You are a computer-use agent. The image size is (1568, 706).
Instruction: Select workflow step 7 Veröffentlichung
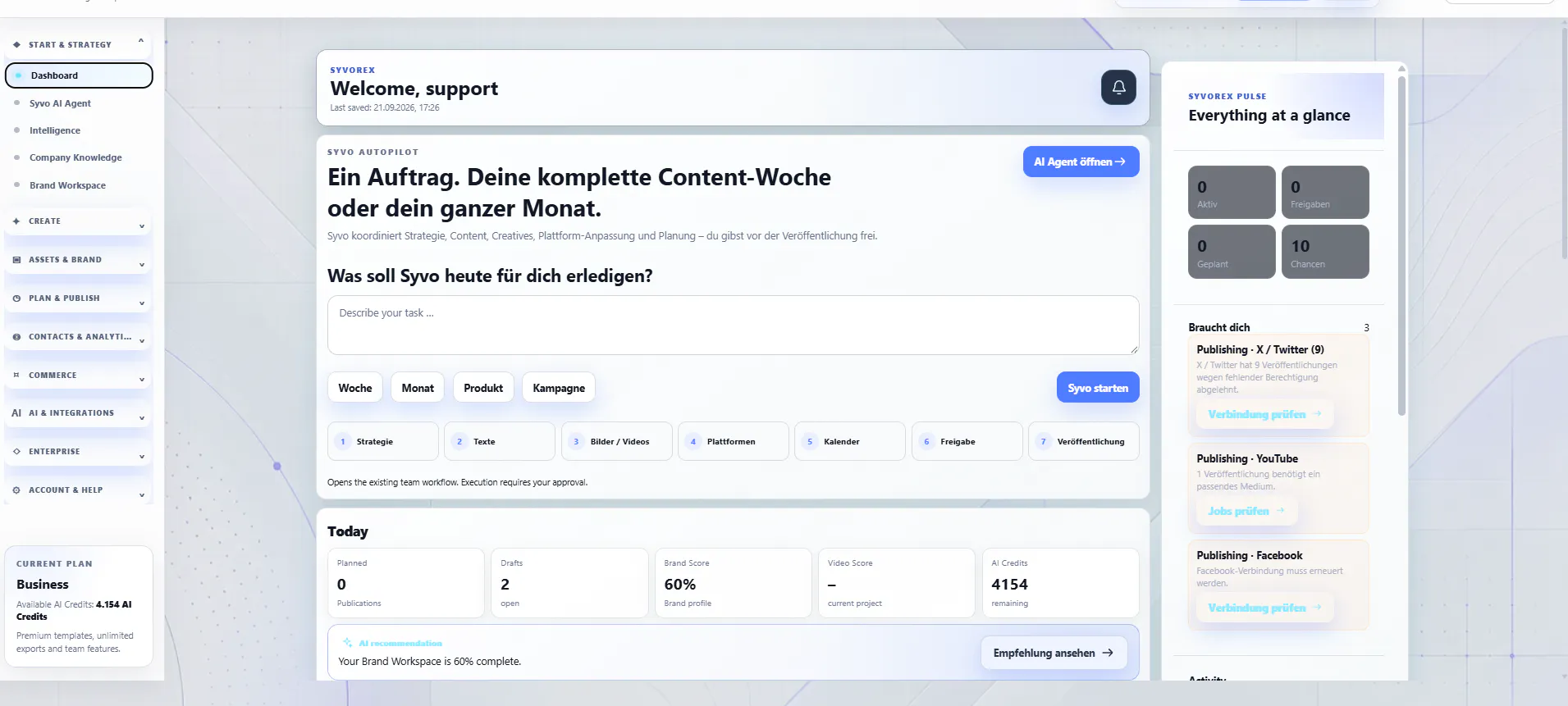click(1083, 441)
